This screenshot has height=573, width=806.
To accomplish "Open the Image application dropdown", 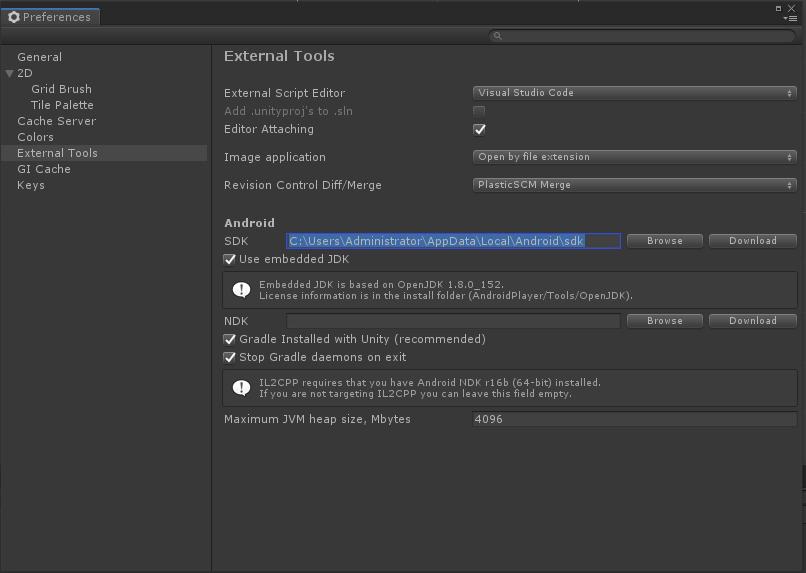I will [x=634, y=157].
